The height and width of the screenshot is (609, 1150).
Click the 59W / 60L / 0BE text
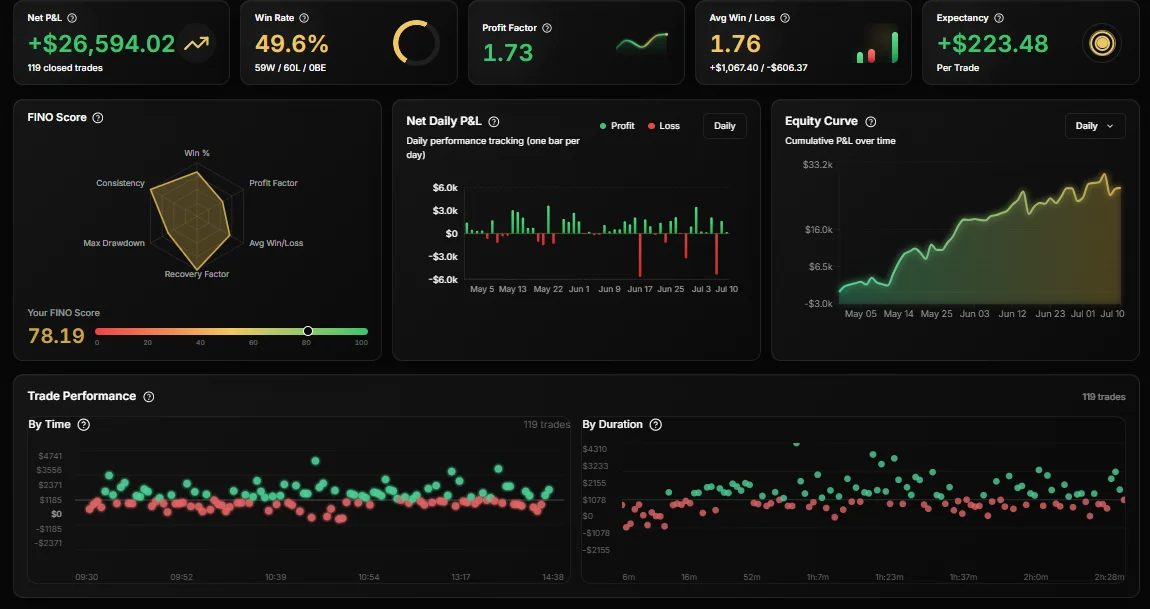(290, 68)
